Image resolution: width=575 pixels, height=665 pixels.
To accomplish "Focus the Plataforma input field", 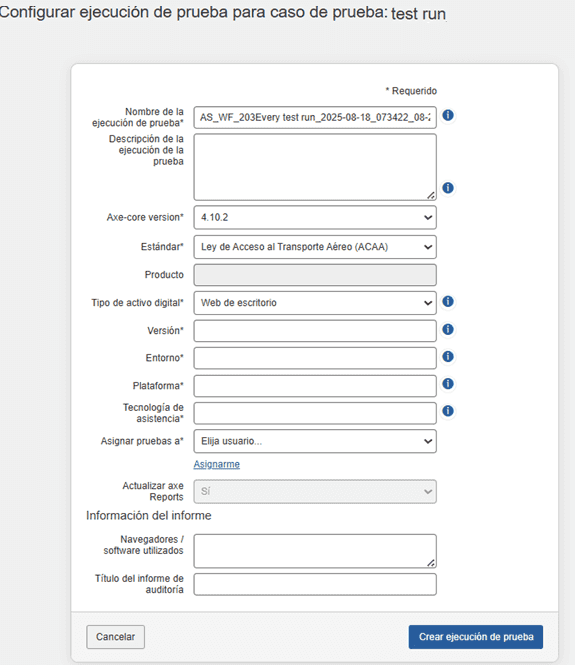I will click(x=315, y=386).
